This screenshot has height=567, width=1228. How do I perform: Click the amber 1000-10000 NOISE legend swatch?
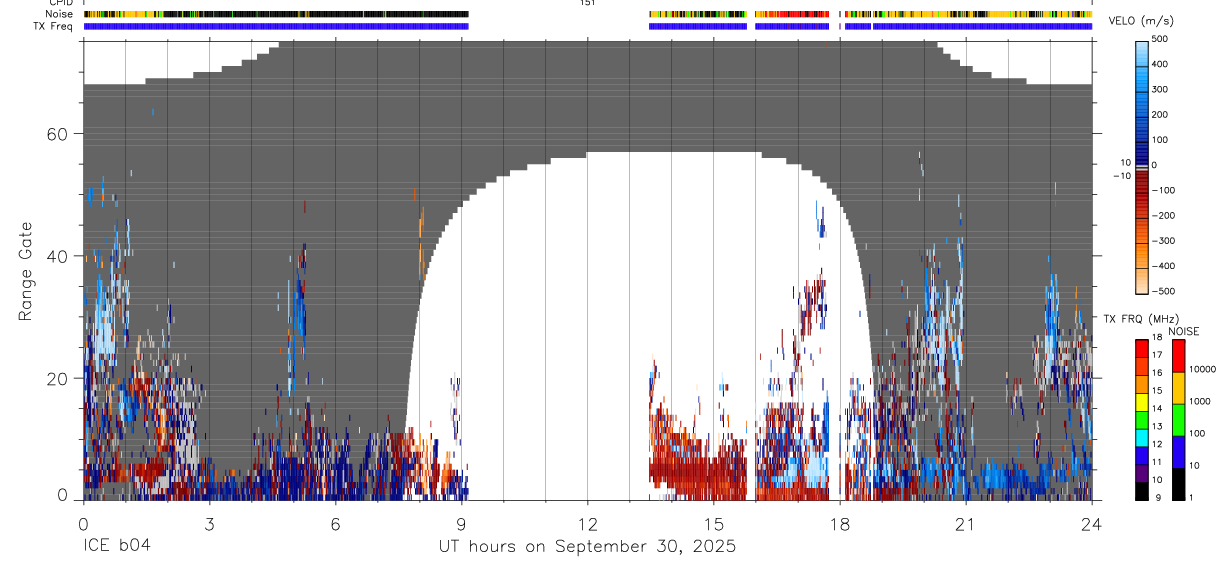click(x=1178, y=388)
